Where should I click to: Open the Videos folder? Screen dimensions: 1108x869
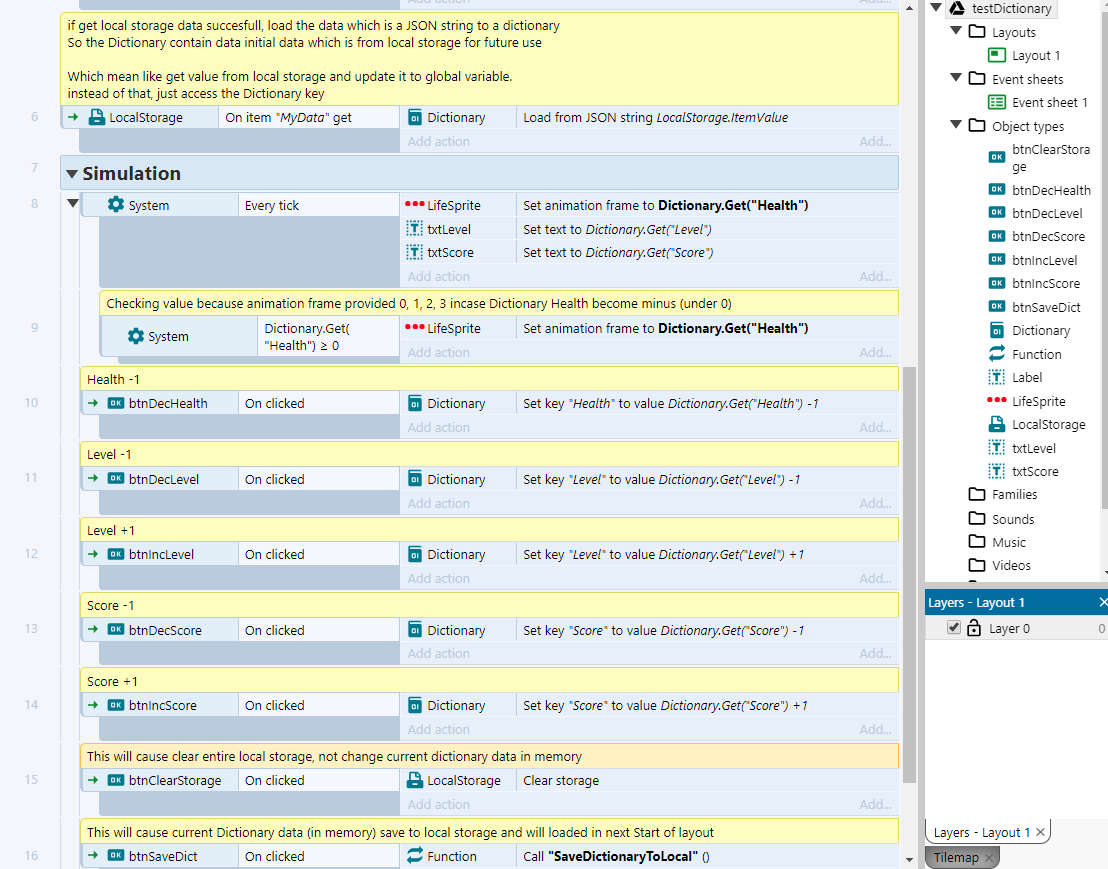tap(1011, 565)
